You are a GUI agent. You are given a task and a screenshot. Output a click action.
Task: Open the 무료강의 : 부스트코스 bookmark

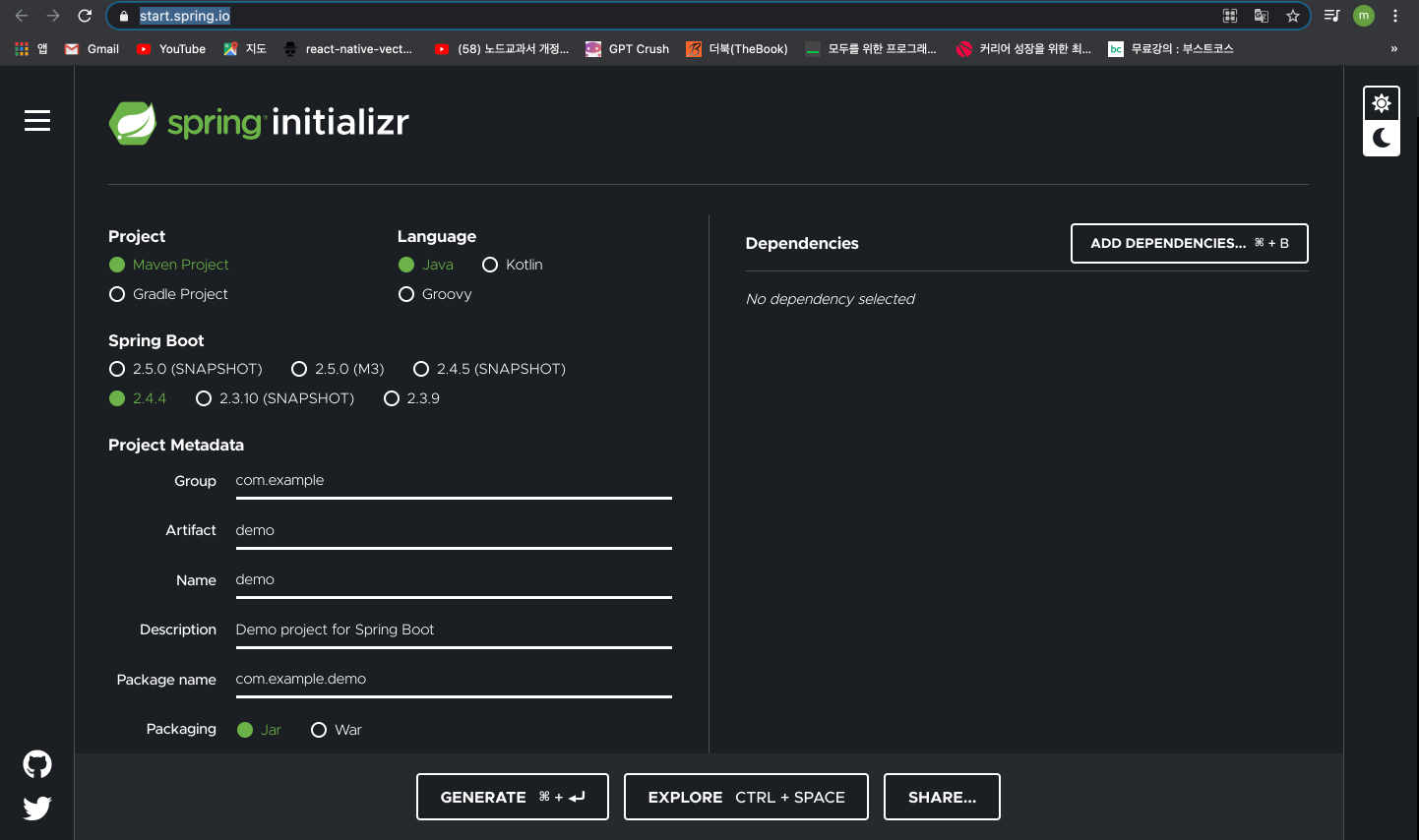coord(1171,48)
